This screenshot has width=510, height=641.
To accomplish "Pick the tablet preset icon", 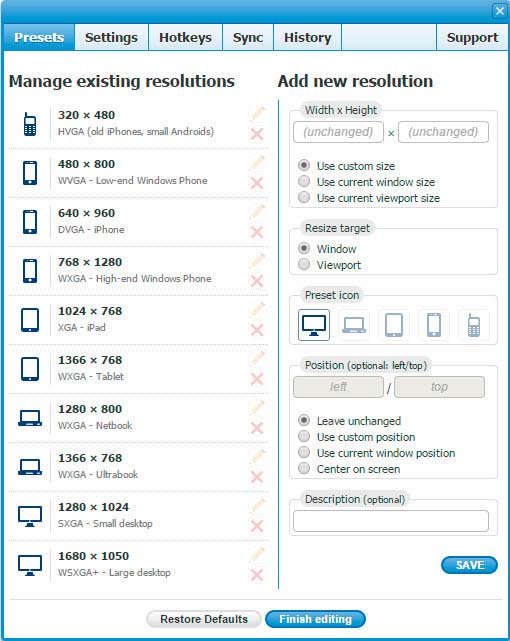I will pyautogui.click(x=394, y=325).
